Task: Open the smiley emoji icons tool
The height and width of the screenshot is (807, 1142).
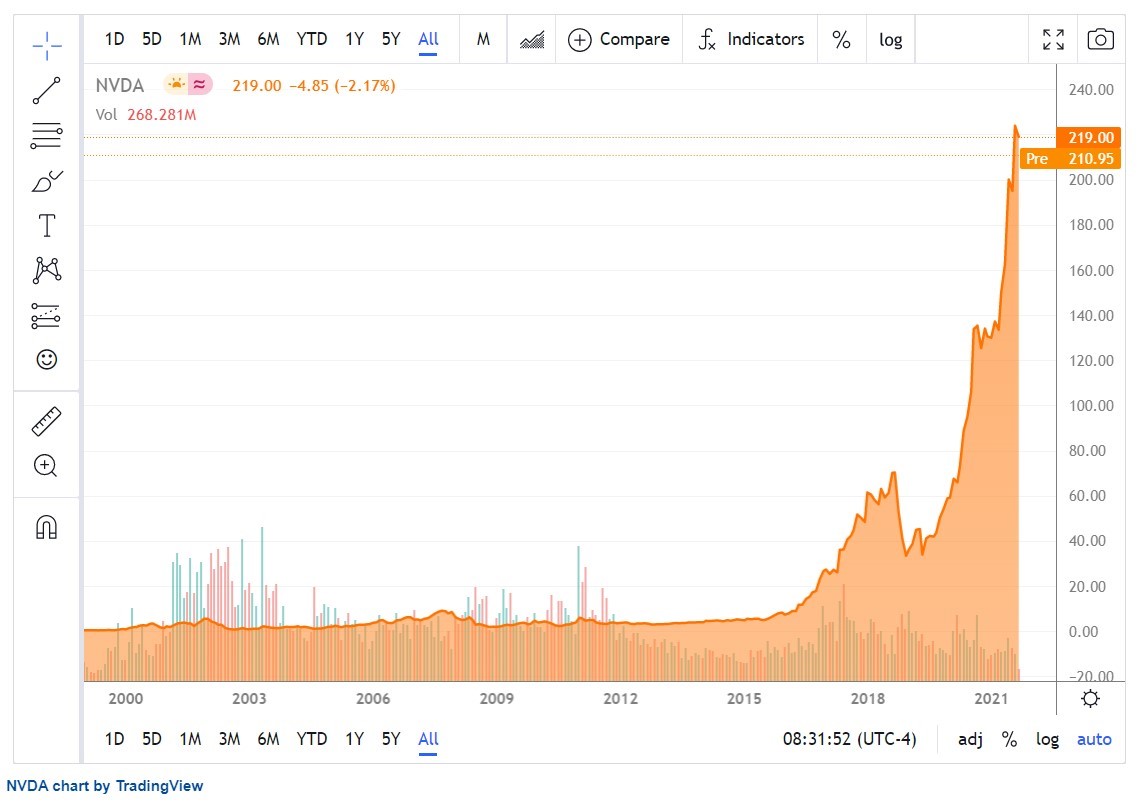Action: tap(47, 359)
